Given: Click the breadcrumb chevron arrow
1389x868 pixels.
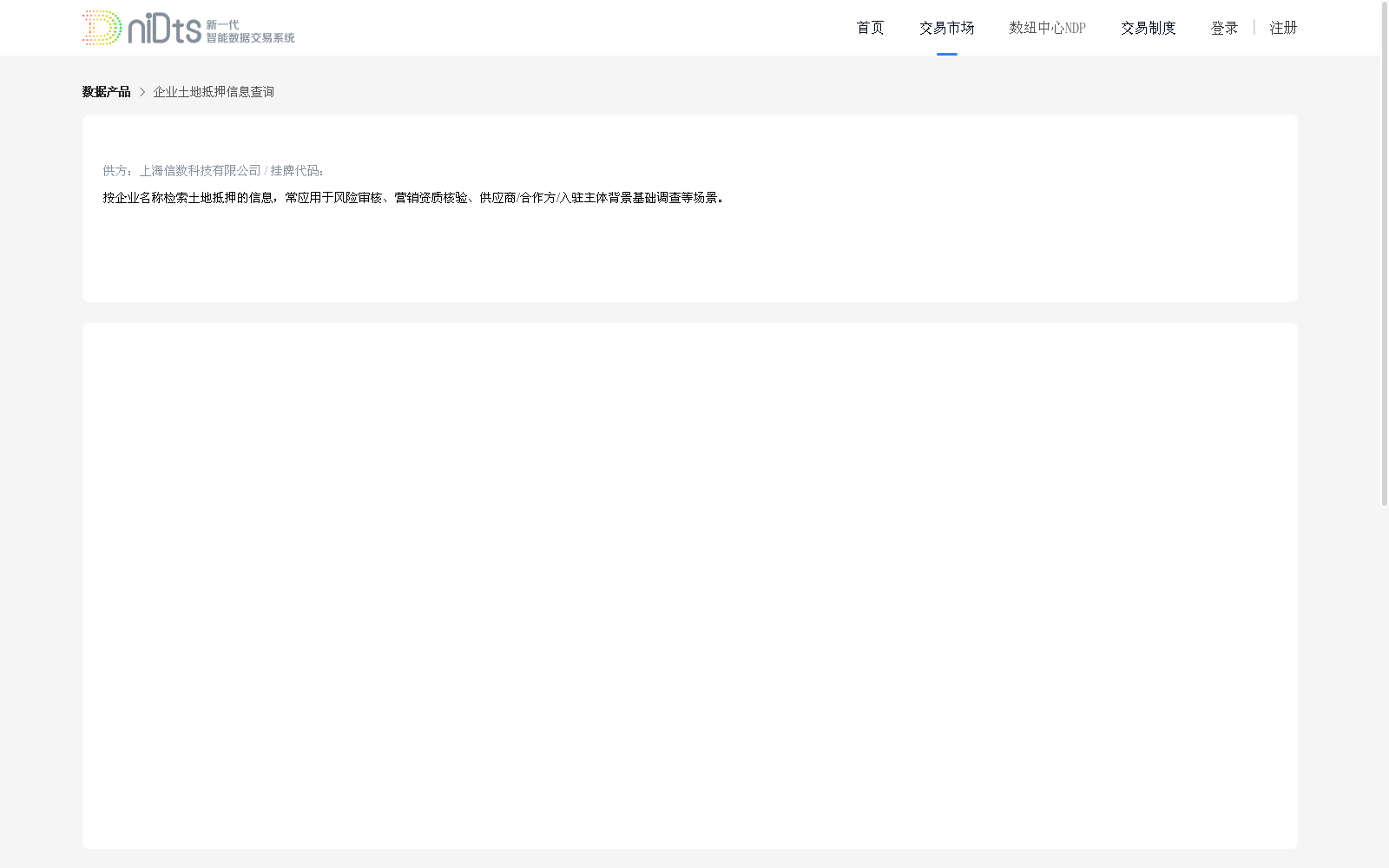Looking at the screenshot, I should click(x=142, y=92).
